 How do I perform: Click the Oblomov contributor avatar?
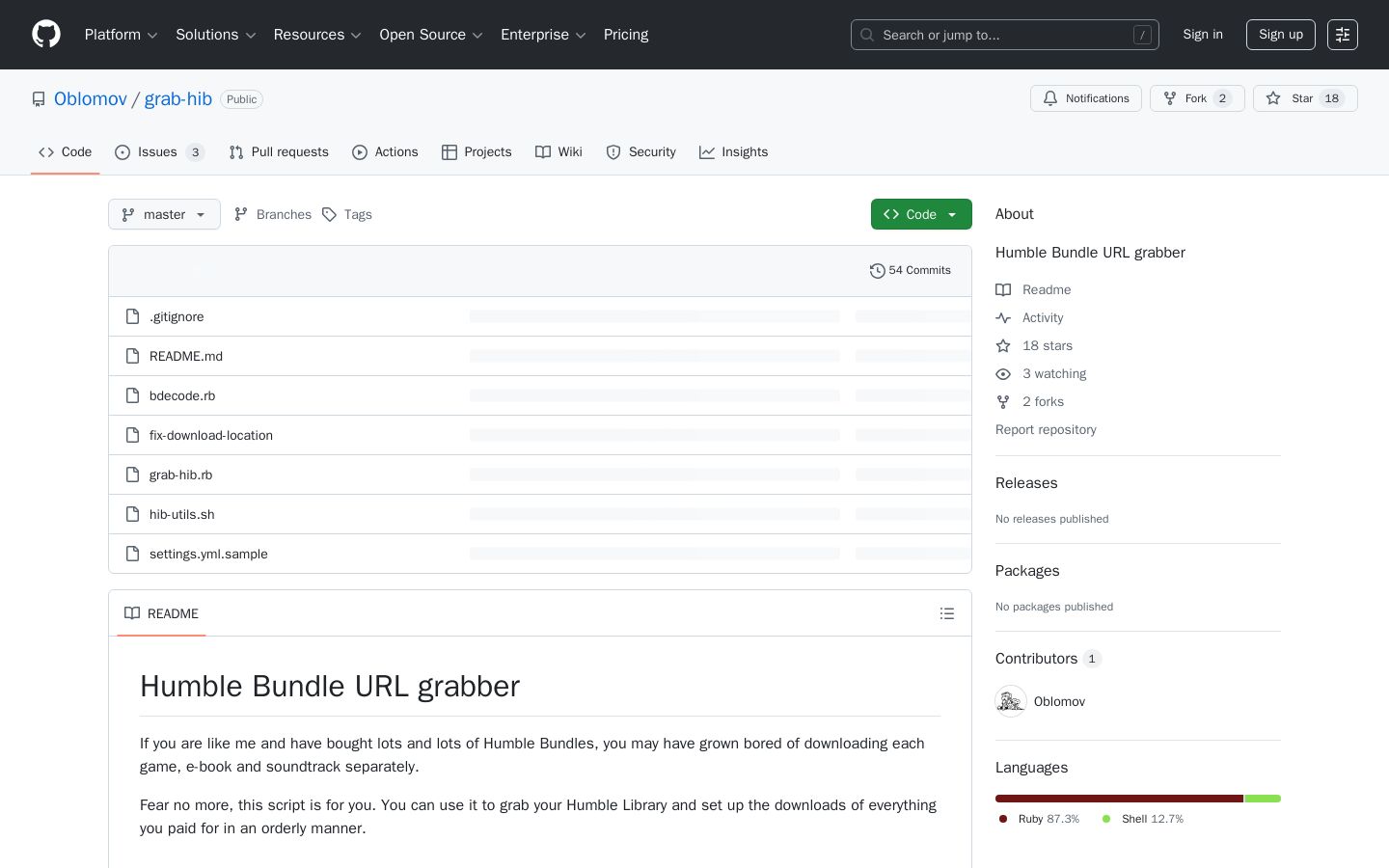point(1011,701)
